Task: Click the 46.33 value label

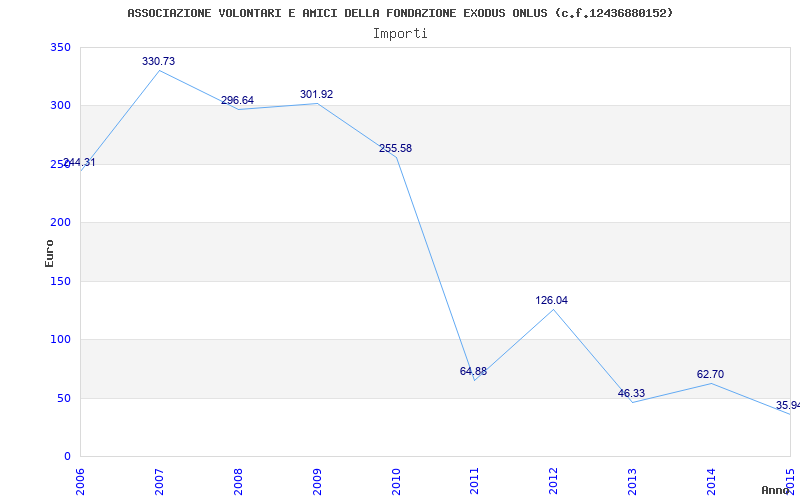Action: click(x=631, y=393)
